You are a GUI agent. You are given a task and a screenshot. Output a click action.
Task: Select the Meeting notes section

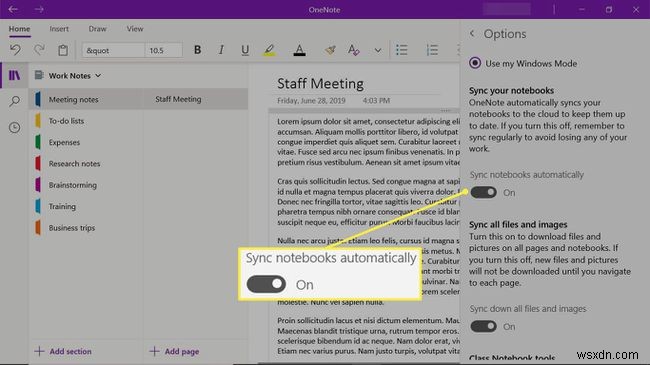tap(86, 100)
